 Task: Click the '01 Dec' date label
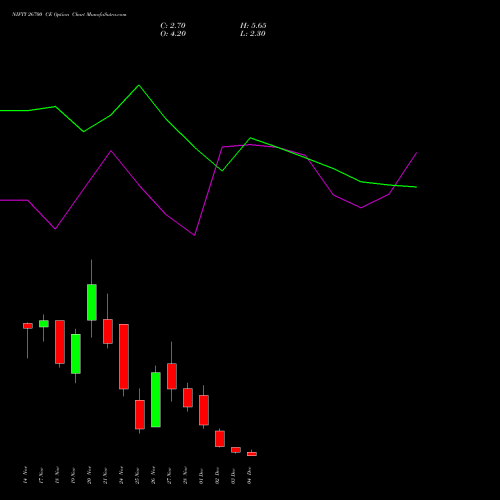(x=202, y=475)
